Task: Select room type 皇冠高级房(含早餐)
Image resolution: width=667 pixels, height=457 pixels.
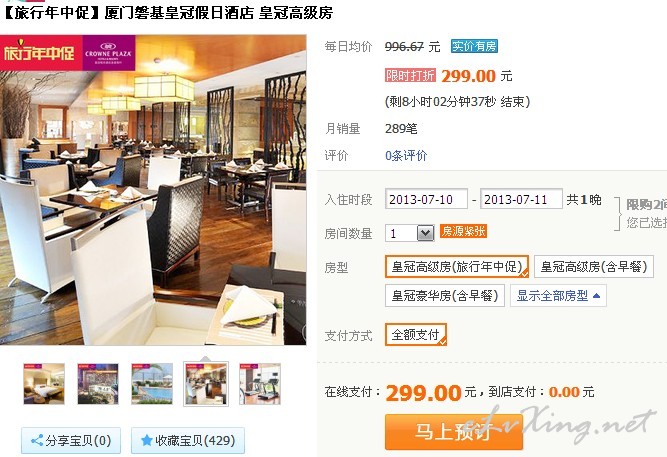Action: [x=594, y=267]
